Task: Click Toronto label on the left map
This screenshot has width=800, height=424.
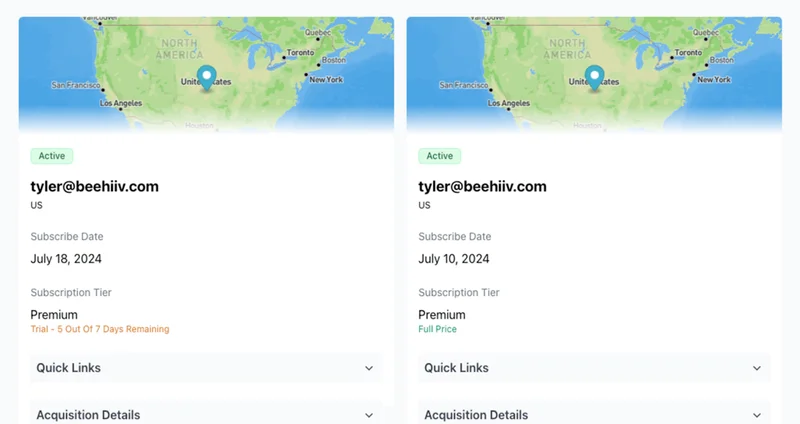Action: (x=300, y=52)
